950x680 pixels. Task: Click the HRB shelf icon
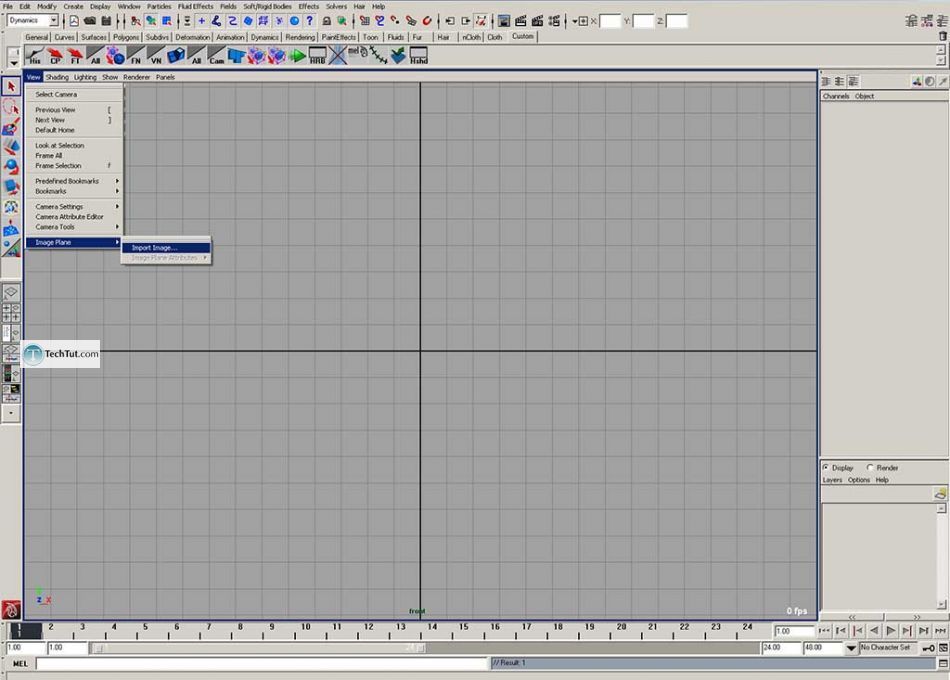[317, 56]
